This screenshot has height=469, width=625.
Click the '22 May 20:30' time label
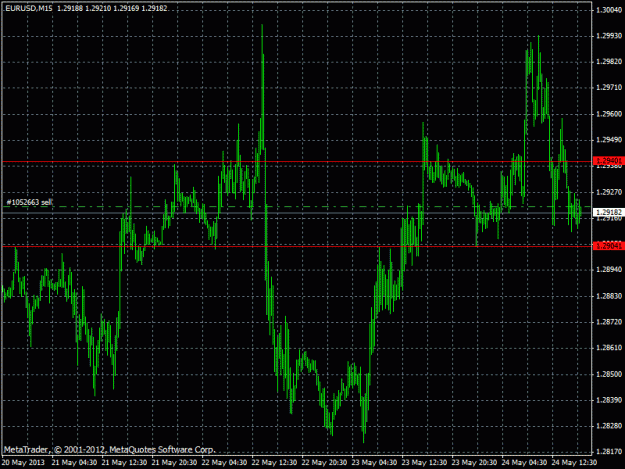[324, 463]
